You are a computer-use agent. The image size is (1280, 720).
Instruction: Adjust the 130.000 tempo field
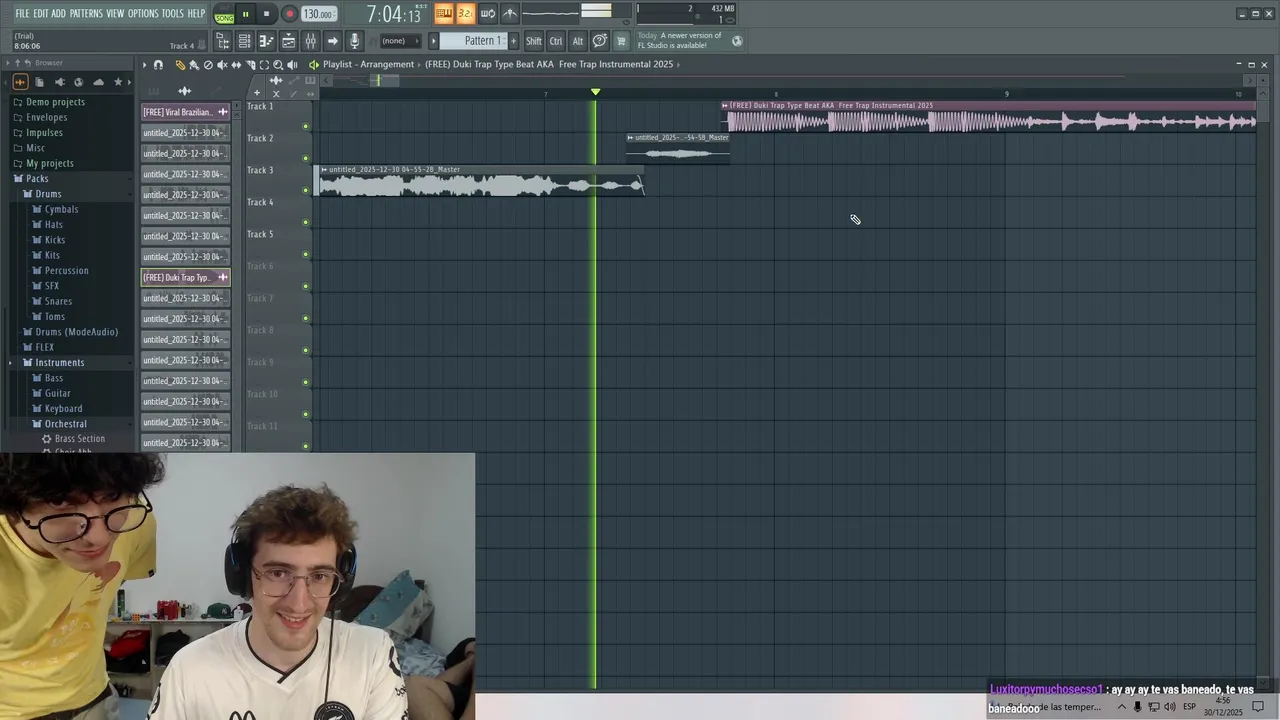[x=319, y=14]
